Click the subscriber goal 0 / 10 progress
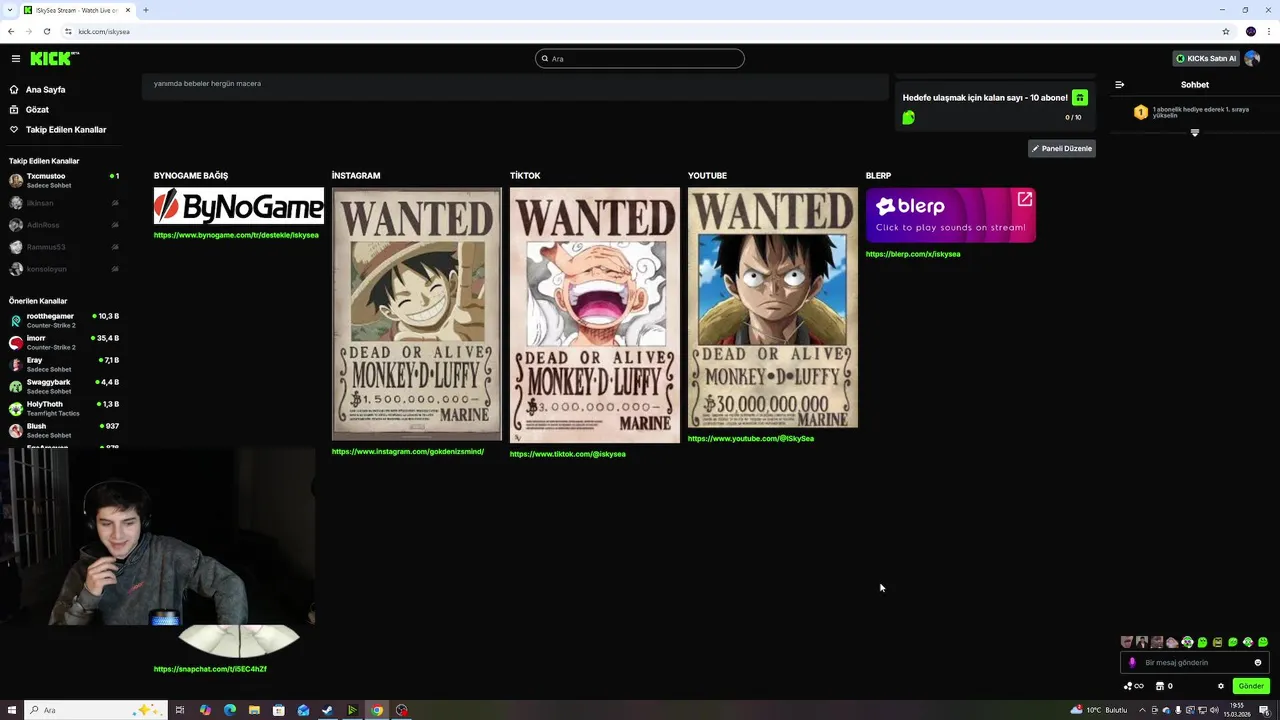Image resolution: width=1280 pixels, height=720 pixels. [x=1073, y=117]
